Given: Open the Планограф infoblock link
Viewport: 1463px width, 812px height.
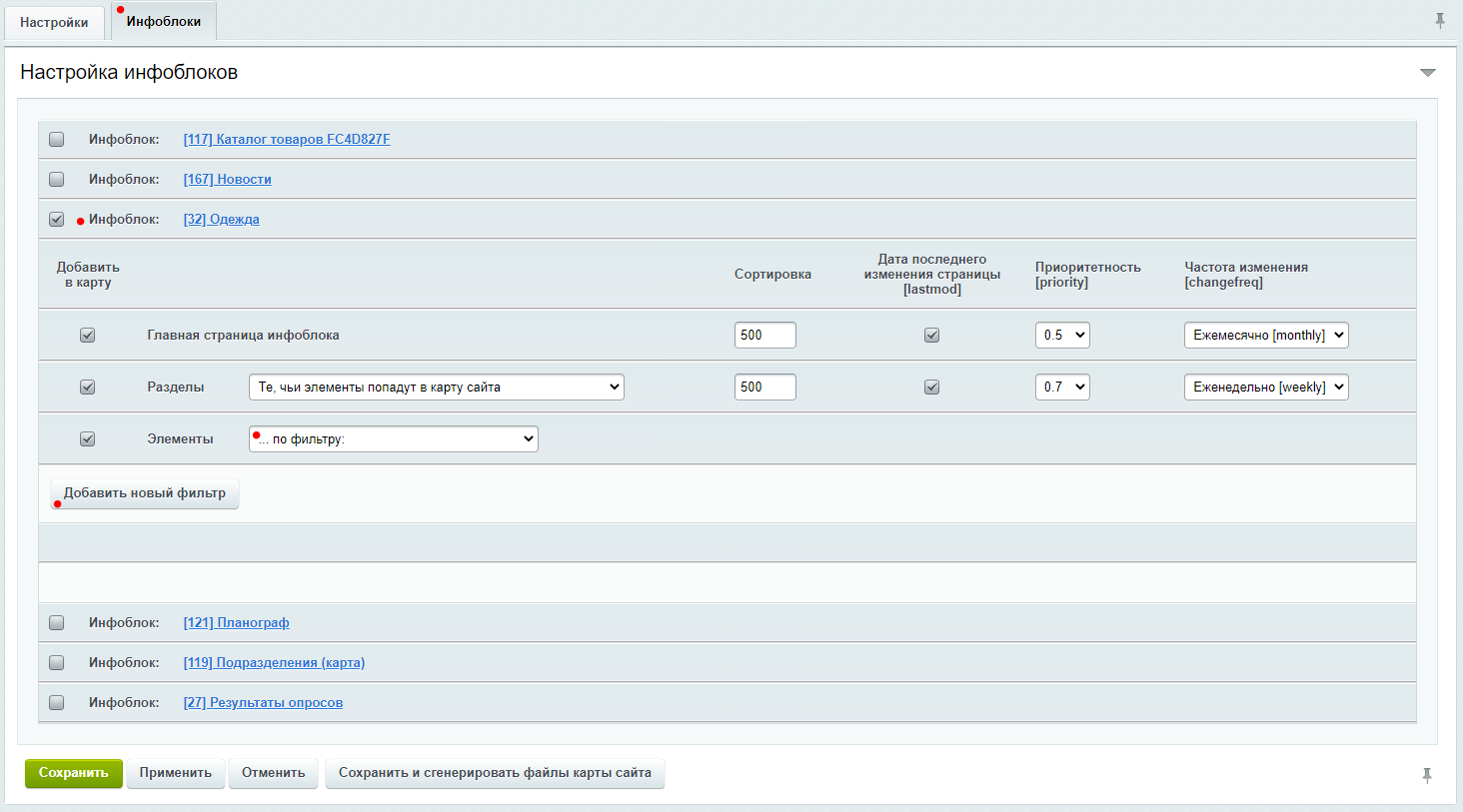Looking at the screenshot, I should pyautogui.click(x=236, y=623).
